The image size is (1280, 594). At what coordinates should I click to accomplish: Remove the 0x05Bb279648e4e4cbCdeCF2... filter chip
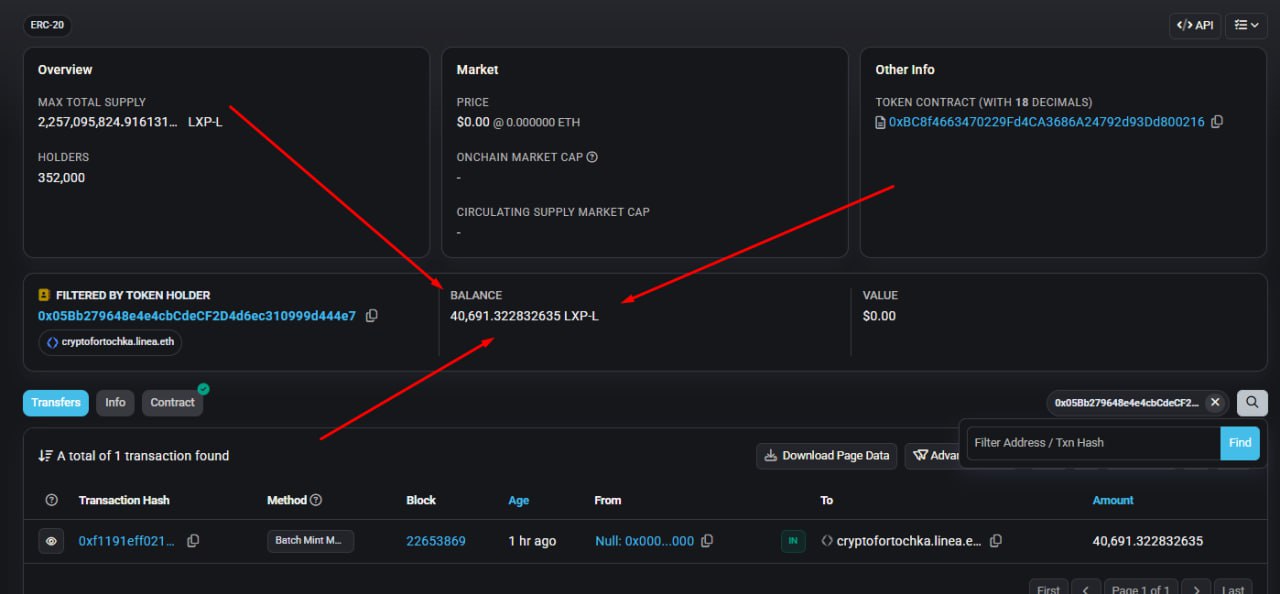point(1215,402)
